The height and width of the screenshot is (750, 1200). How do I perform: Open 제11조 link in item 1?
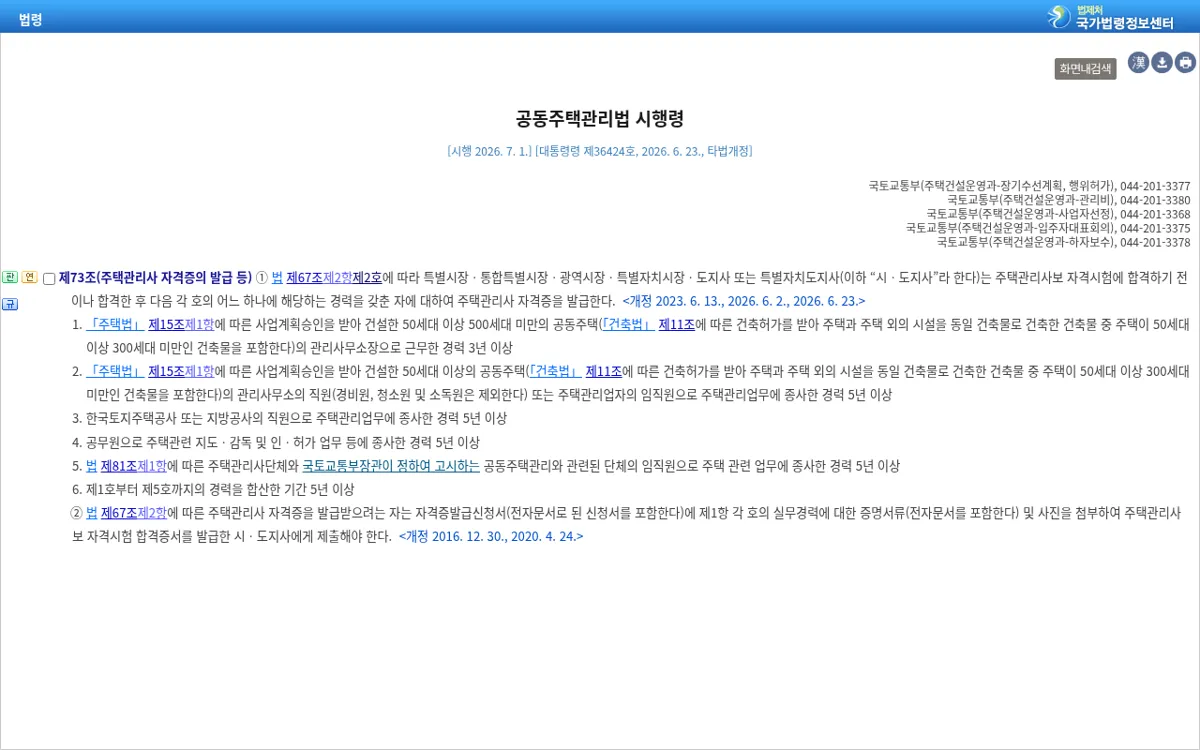[676, 324]
